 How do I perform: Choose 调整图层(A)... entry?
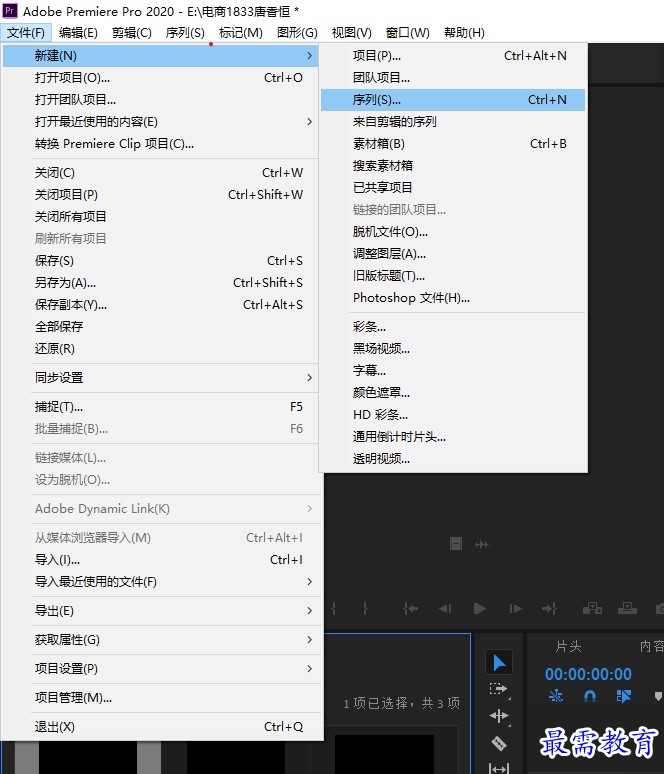[x=453, y=254]
